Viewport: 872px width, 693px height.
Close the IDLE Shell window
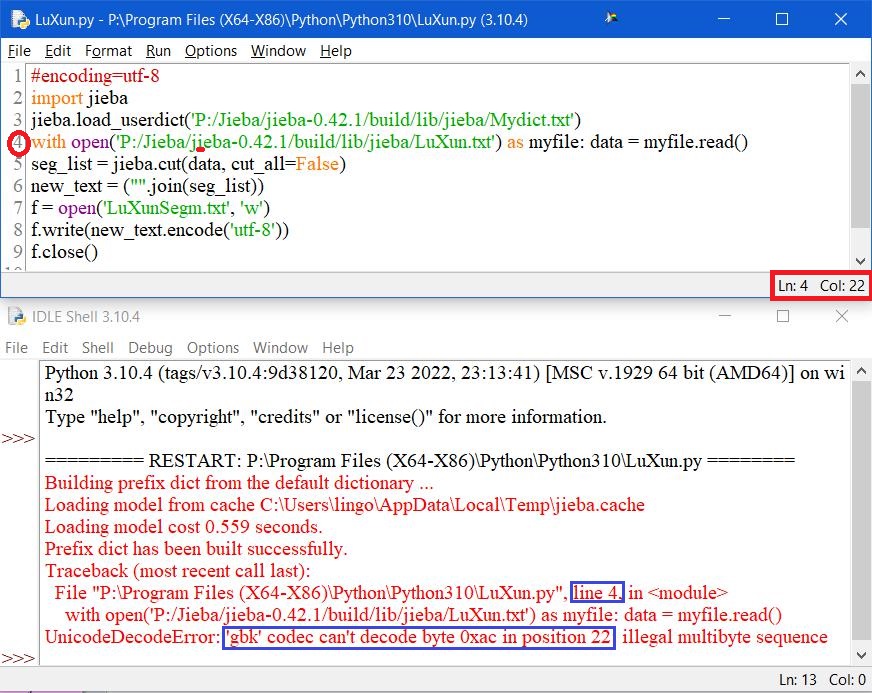[x=842, y=316]
